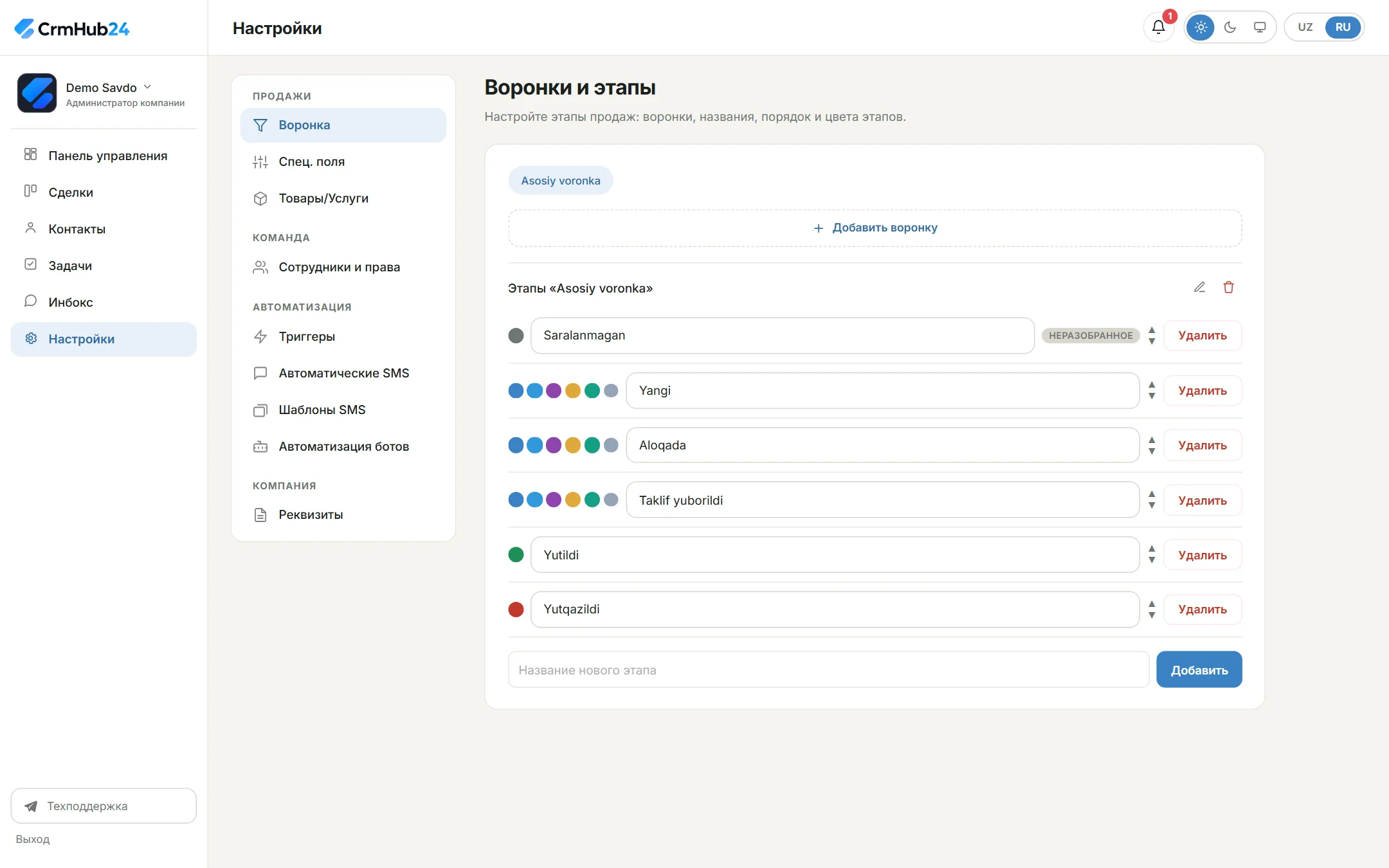Image resolution: width=1389 pixels, height=868 pixels.
Task: Click Автоматизация ботов robot icon
Action: point(260,446)
